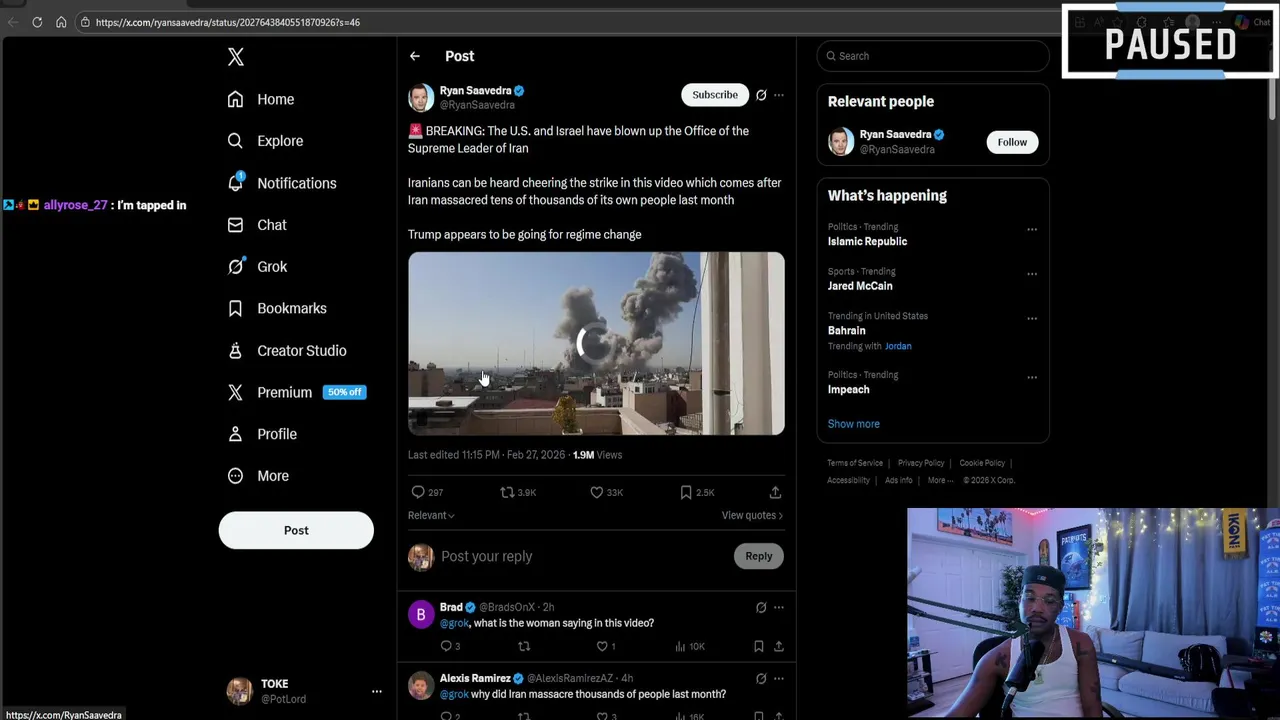Show more trends
This screenshot has height=720, width=1280.
(853, 424)
